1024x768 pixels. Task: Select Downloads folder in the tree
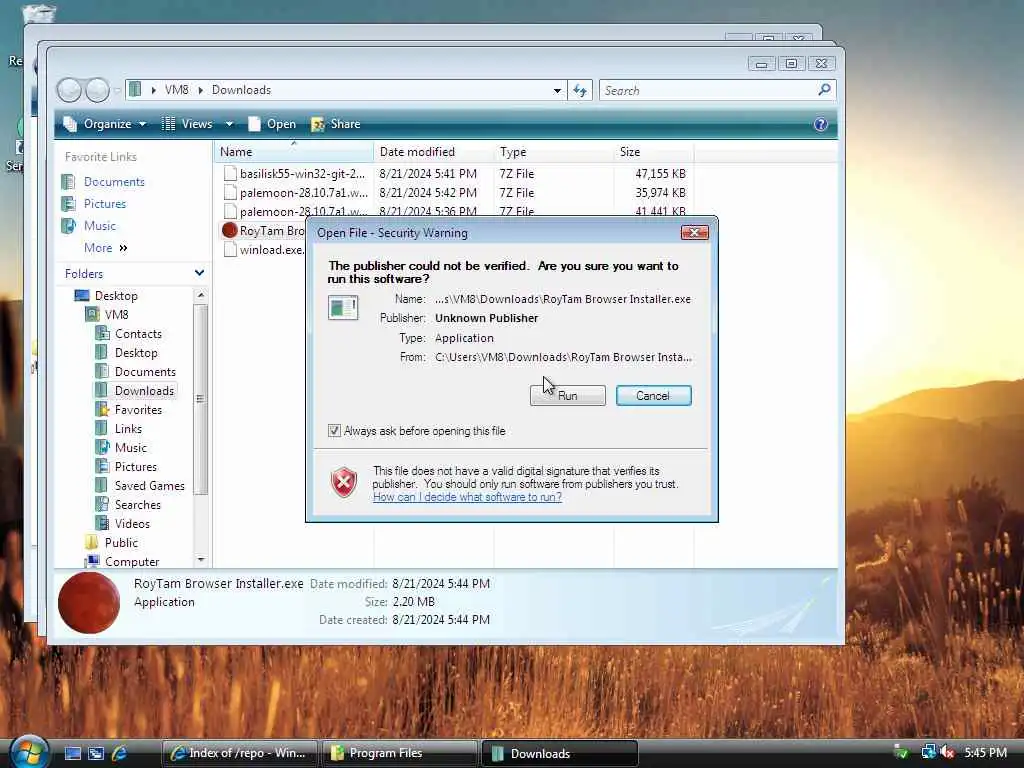[x=144, y=391]
